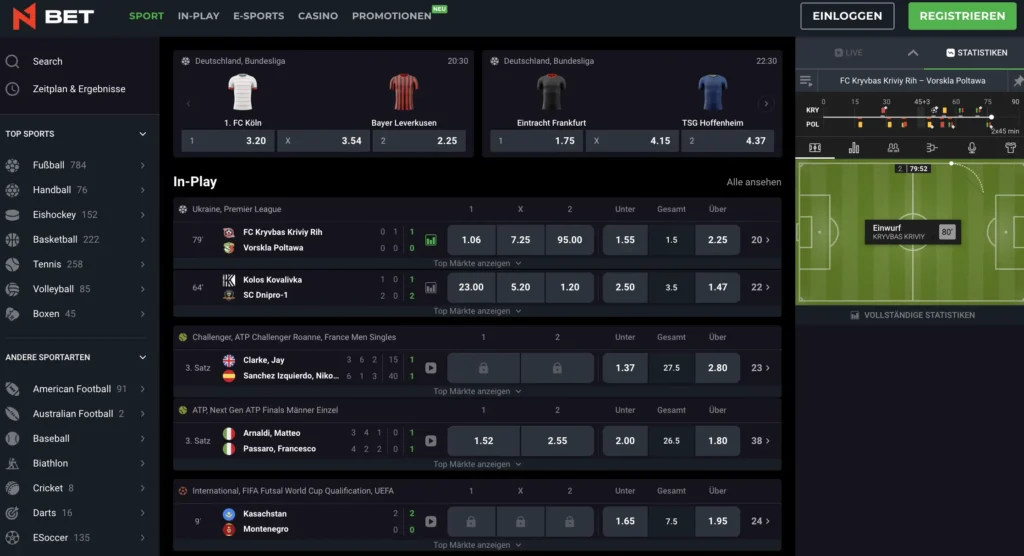The width and height of the screenshot is (1024, 556).
Task: Expand the Eishockey category arrow
Action: click(x=142, y=215)
